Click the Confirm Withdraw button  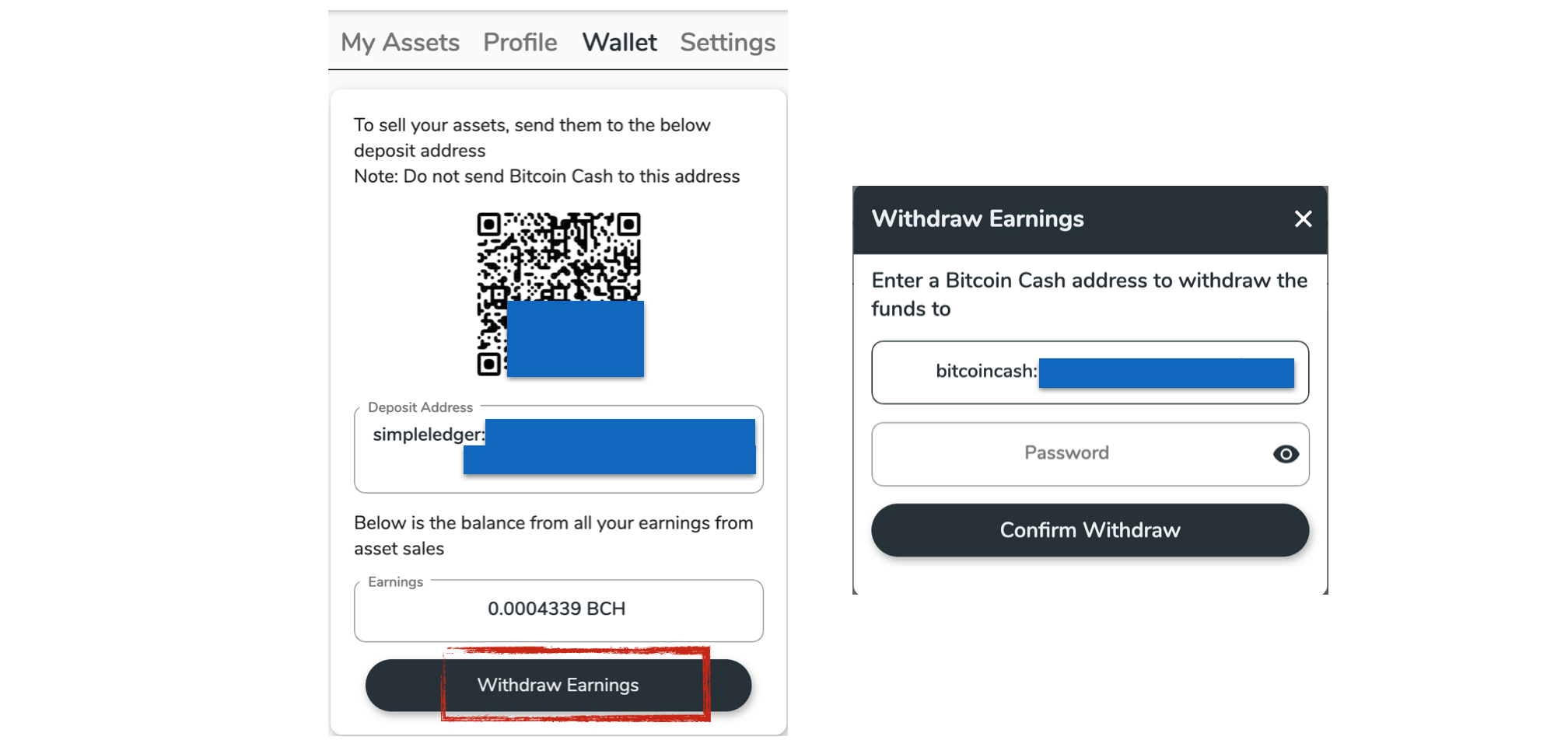coord(1090,530)
